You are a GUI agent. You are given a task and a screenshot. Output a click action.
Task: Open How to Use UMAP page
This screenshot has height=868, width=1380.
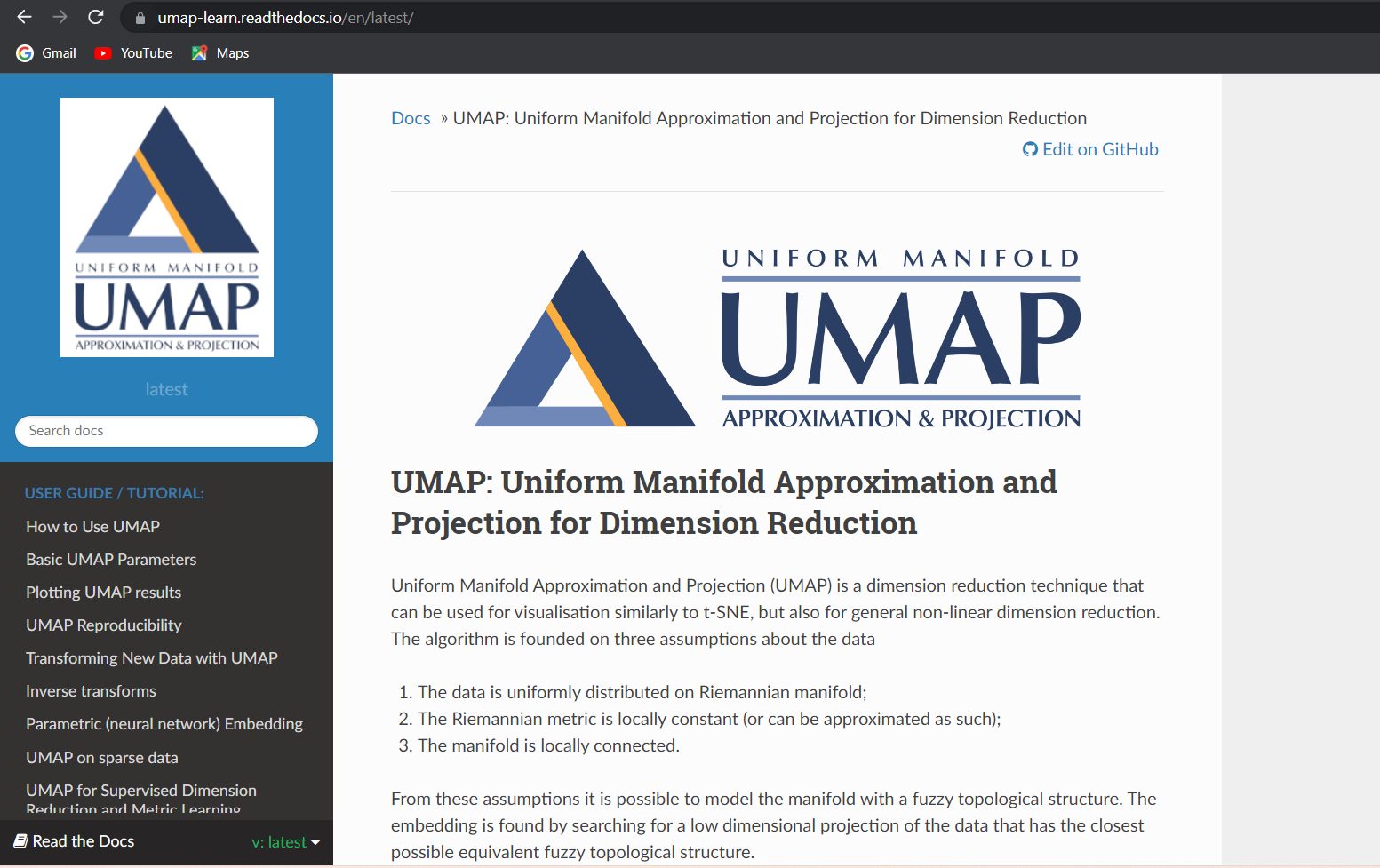click(93, 526)
